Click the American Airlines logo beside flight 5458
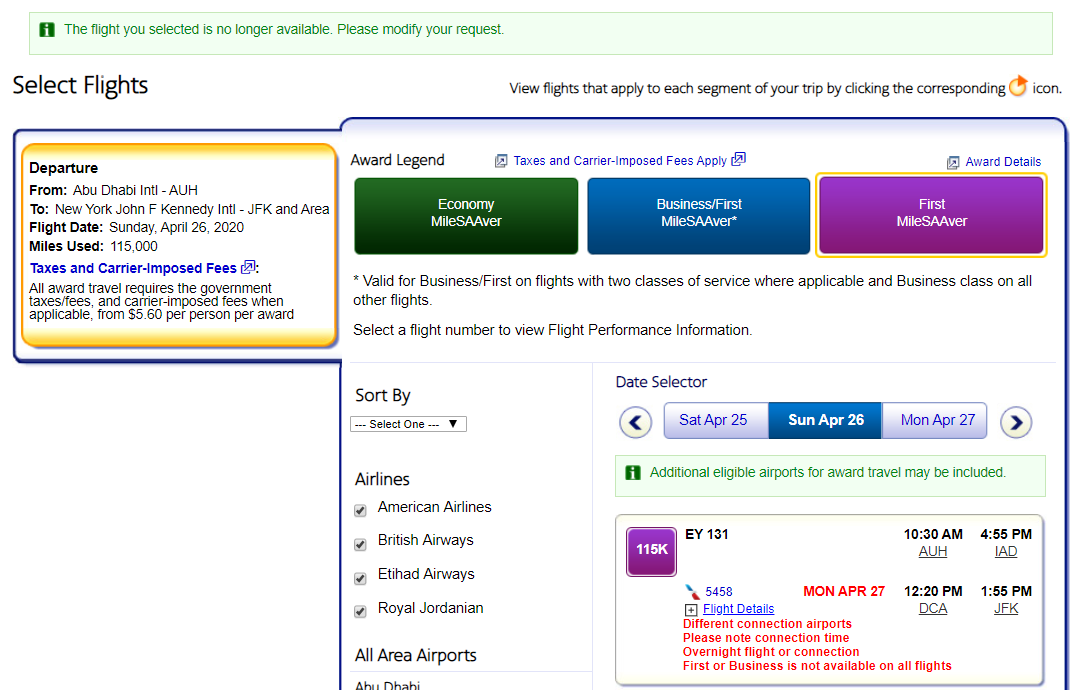The width and height of the screenshot is (1076, 690). pos(692,591)
